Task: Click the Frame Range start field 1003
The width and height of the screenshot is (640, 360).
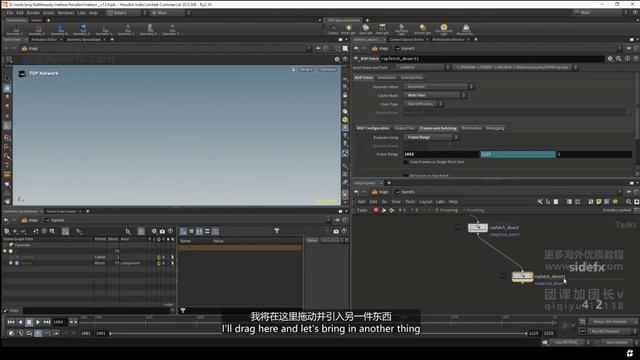Action: [x=441, y=154]
